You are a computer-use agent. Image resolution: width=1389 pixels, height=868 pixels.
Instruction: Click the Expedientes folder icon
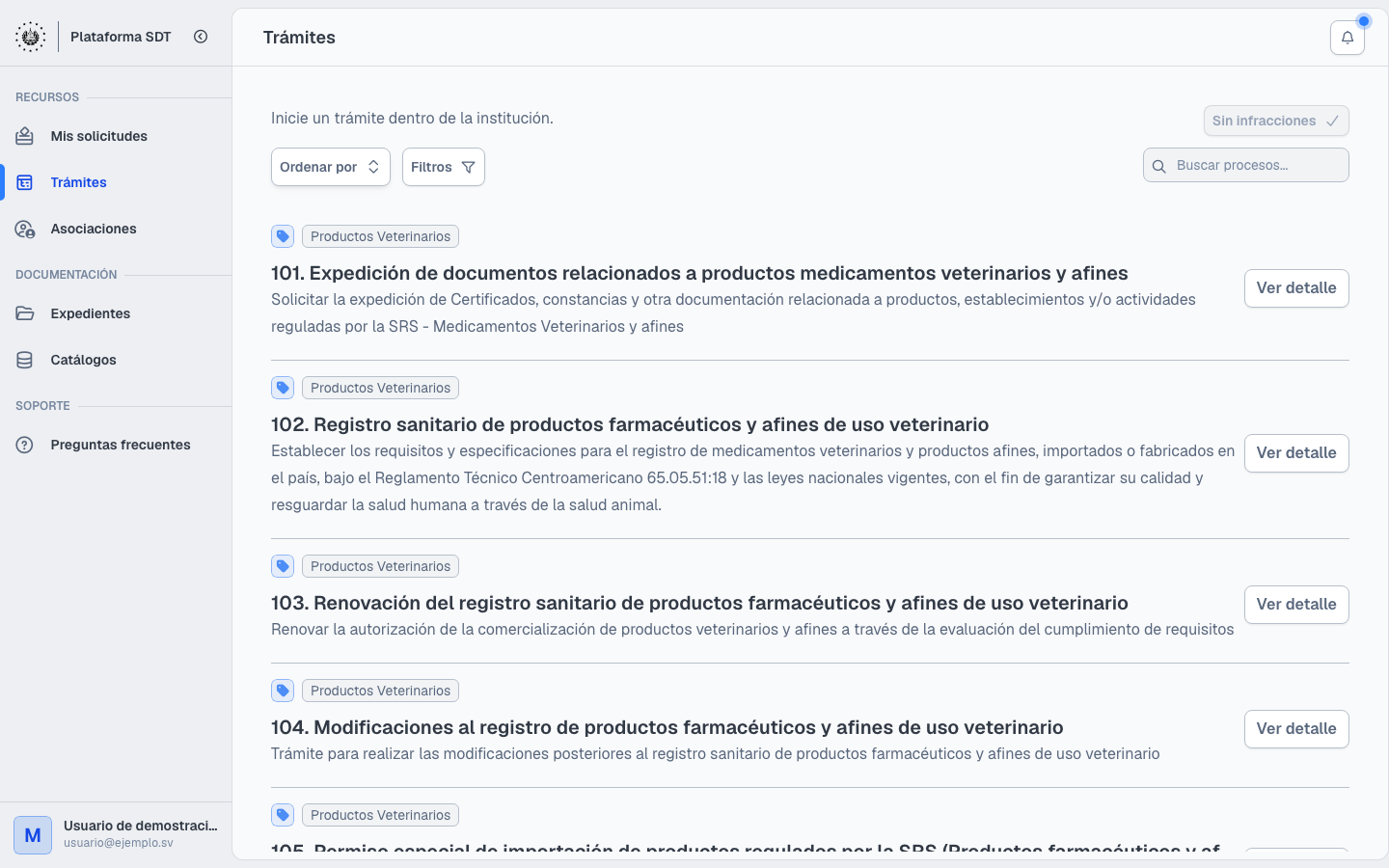tap(25, 313)
